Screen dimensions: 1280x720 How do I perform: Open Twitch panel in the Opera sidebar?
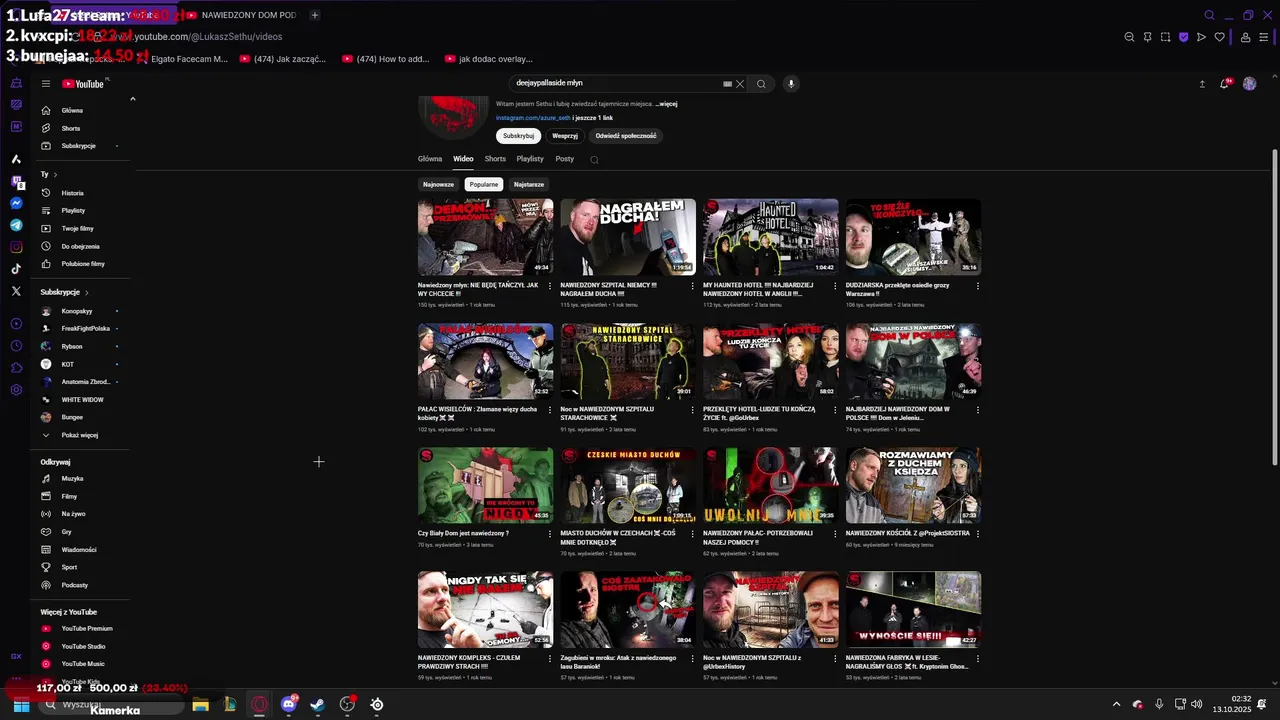coord(16,181)
